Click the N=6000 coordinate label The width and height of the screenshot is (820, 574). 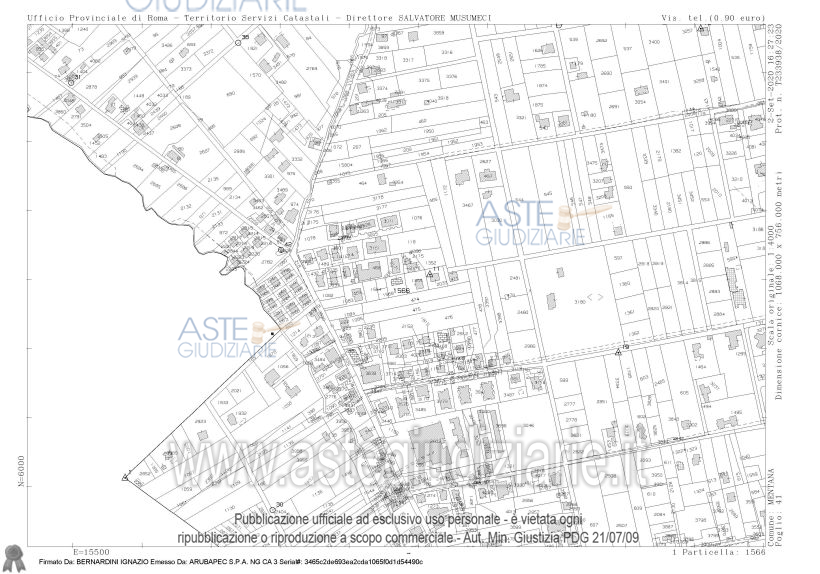(x=21, y=470)
